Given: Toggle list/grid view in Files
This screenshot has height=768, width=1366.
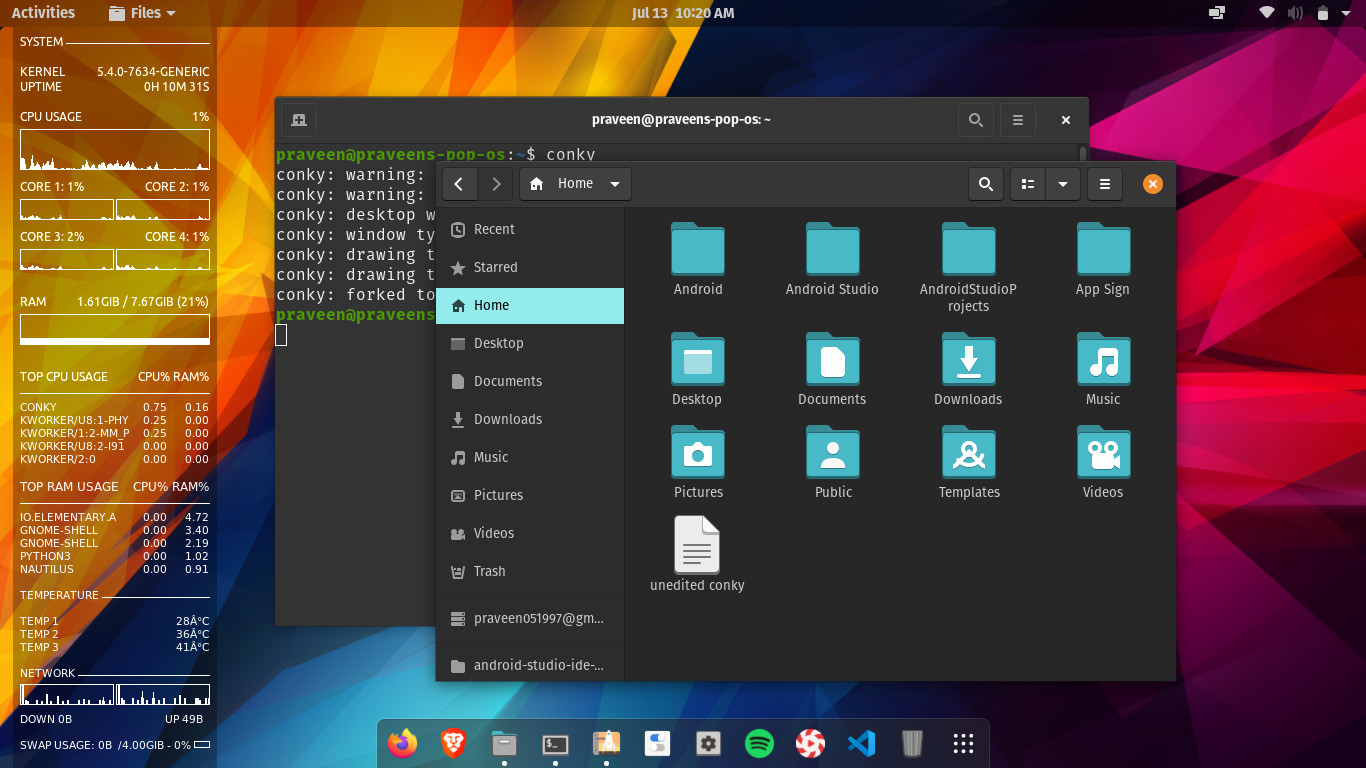Looking at the screenshot, I should (1028, 184).
